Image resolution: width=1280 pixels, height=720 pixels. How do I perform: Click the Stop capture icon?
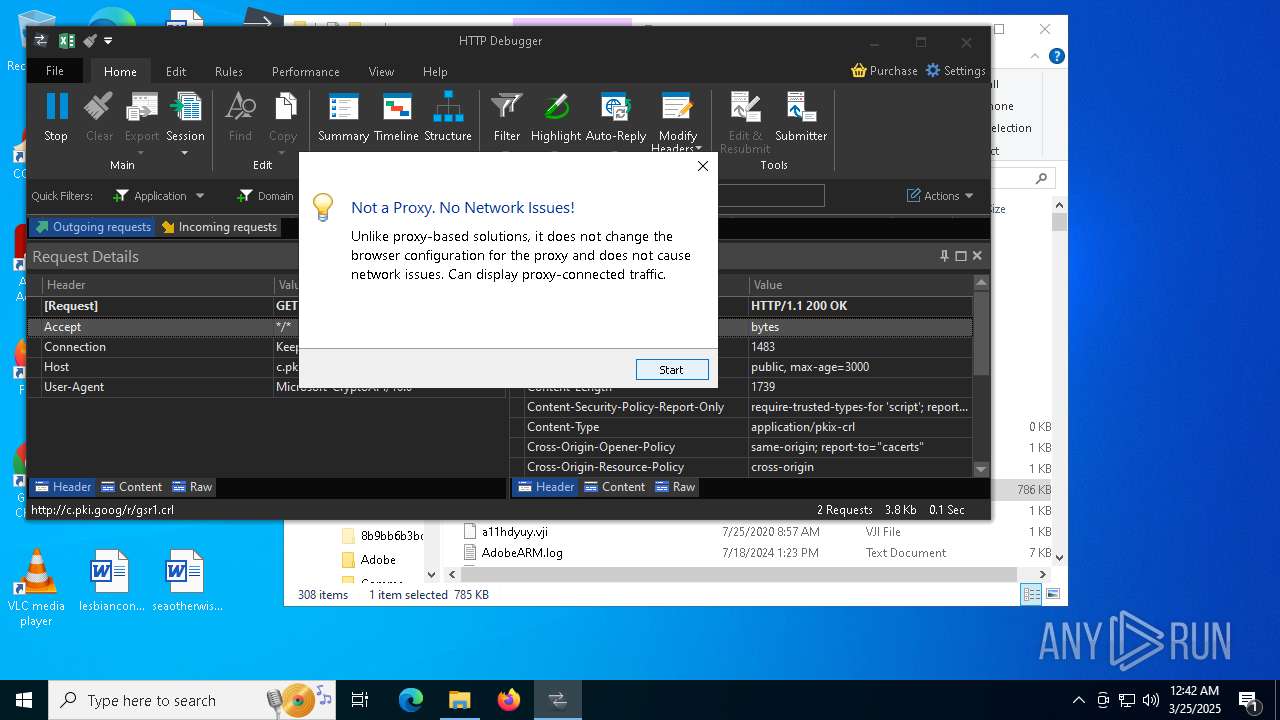[56, 117]
